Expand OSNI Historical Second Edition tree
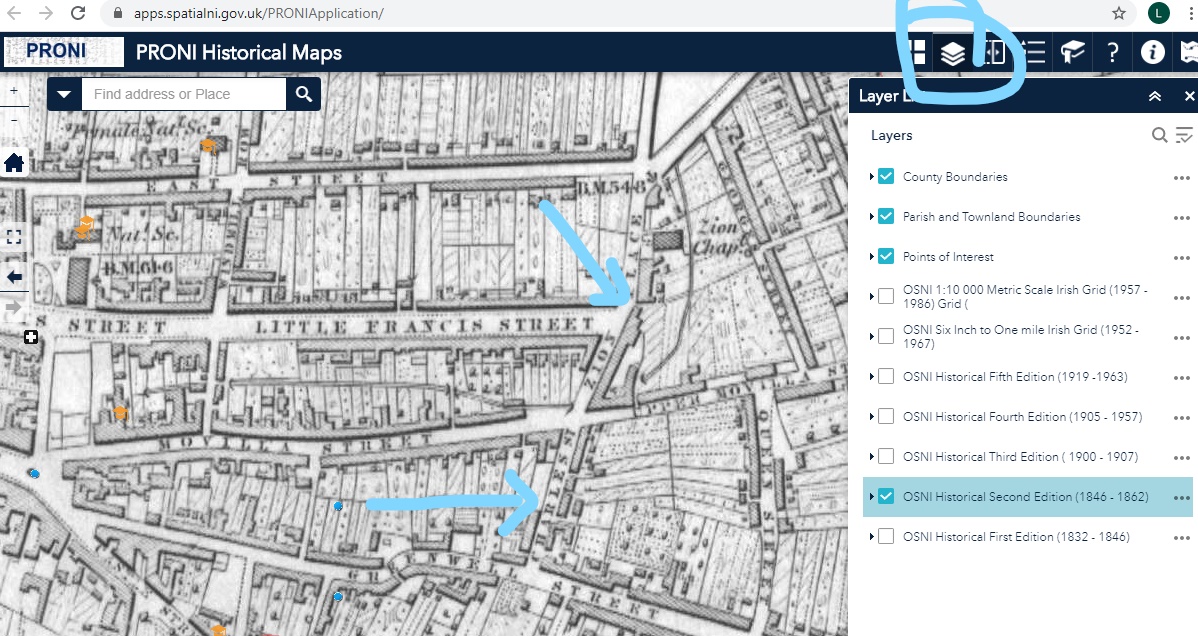 871,496
